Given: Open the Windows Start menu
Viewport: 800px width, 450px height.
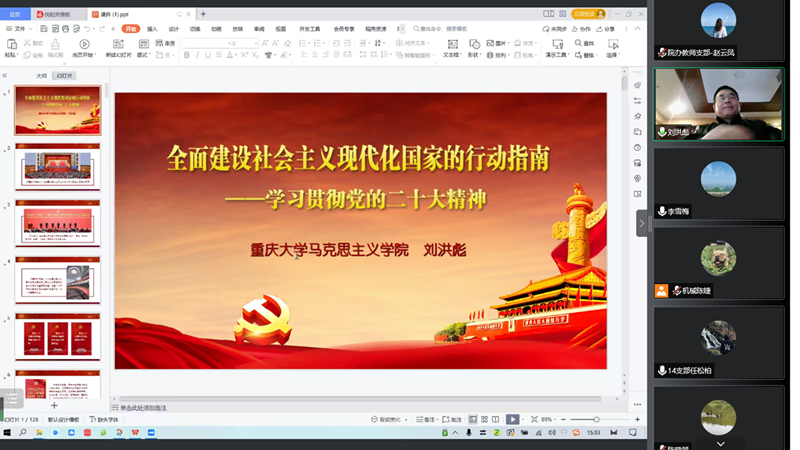Looking at the screenshot, I should click(x=7, y=433).
